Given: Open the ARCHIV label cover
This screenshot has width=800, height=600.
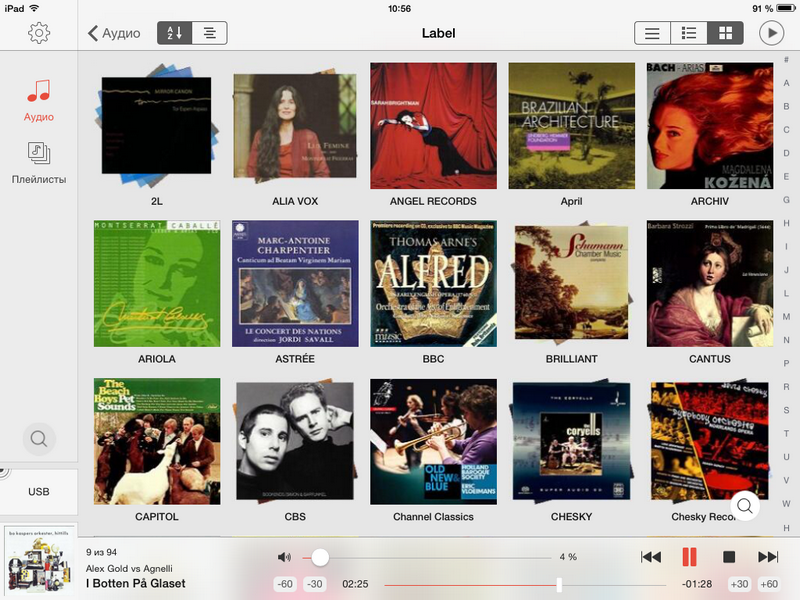Looking at the screenshot, I should tap(710, 126).
